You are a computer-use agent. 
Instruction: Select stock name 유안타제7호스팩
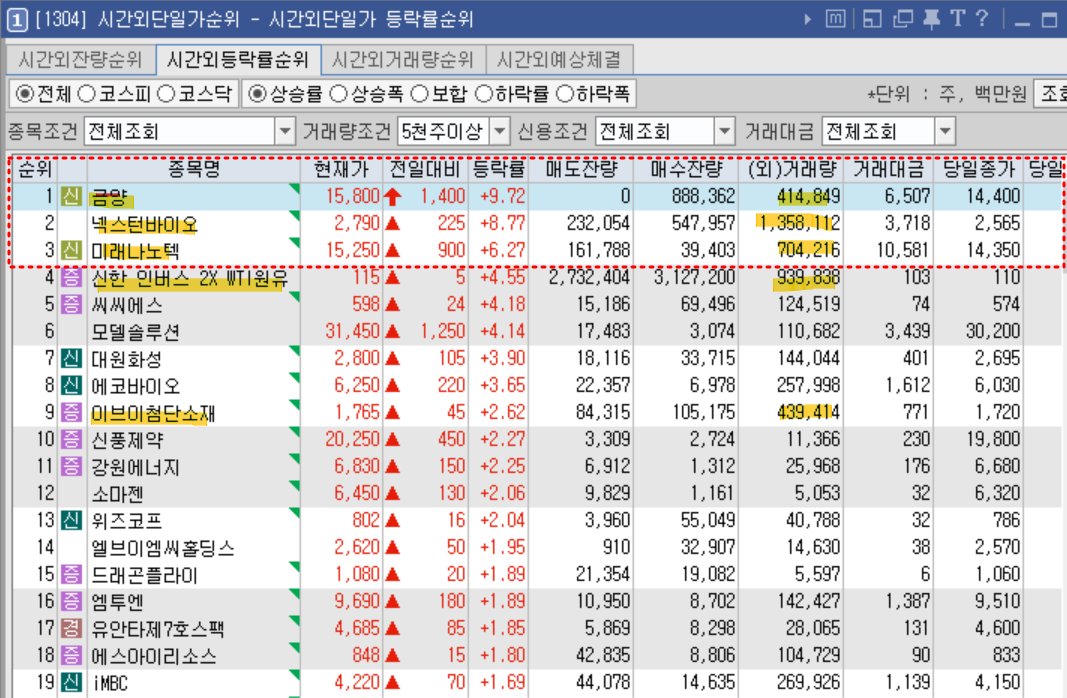point(158,629)
